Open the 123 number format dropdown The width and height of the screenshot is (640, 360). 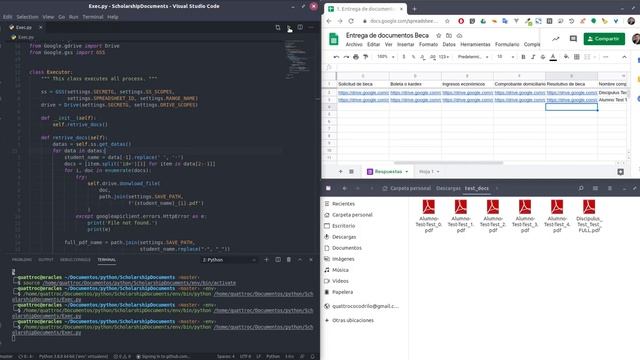[x=444, y=57]
